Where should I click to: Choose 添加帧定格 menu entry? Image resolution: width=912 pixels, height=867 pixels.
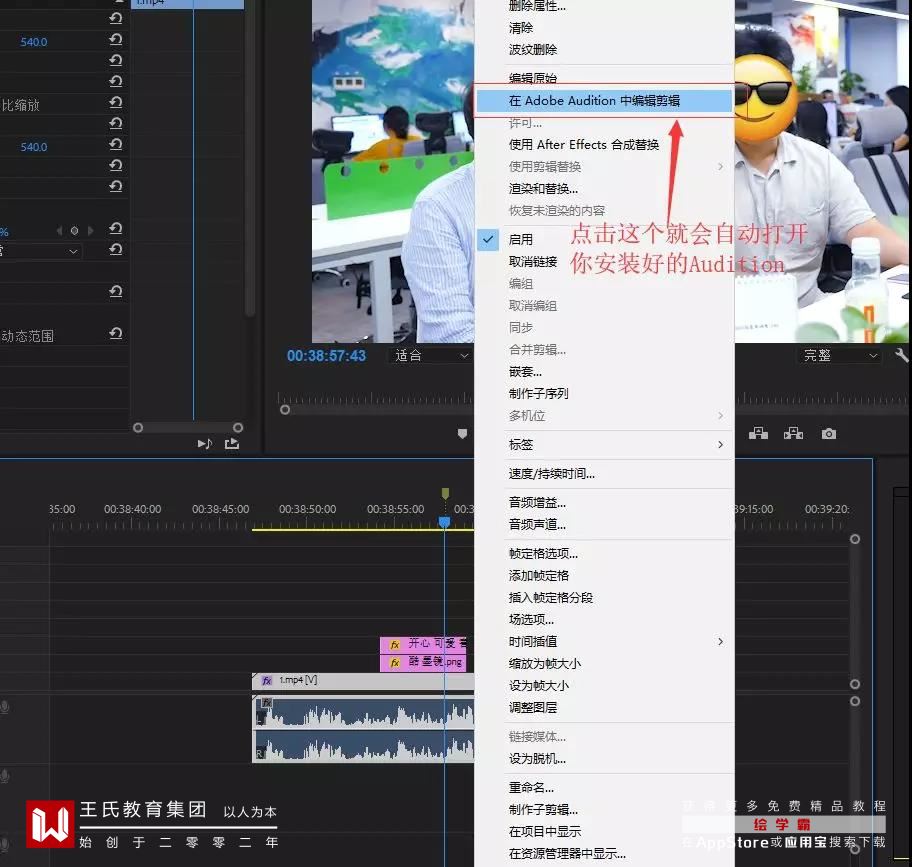[x=539, y=575]
